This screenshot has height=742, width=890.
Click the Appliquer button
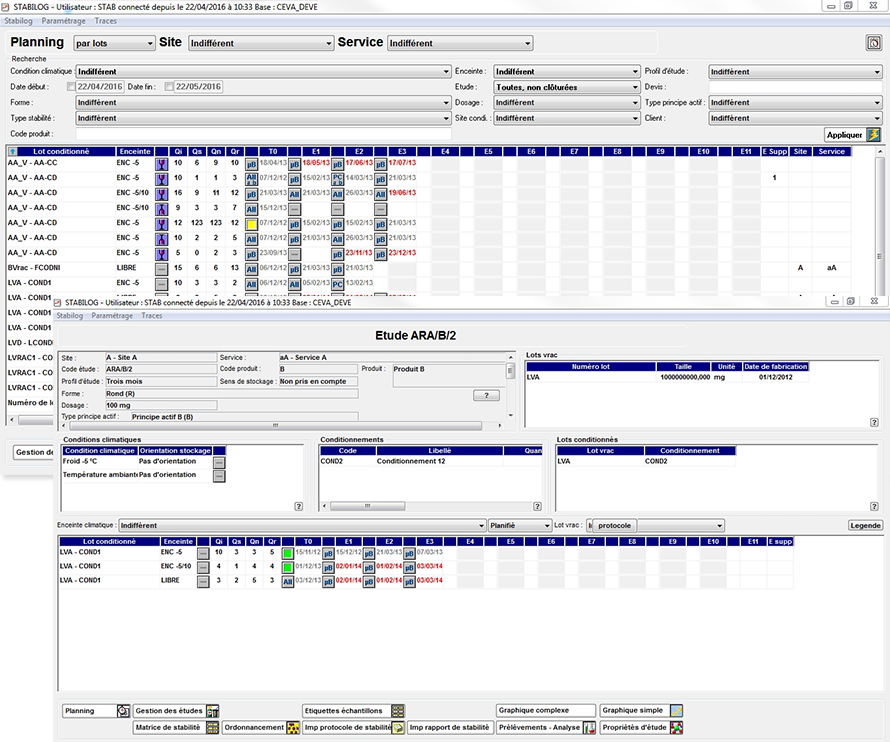click(x=853, y=135)
